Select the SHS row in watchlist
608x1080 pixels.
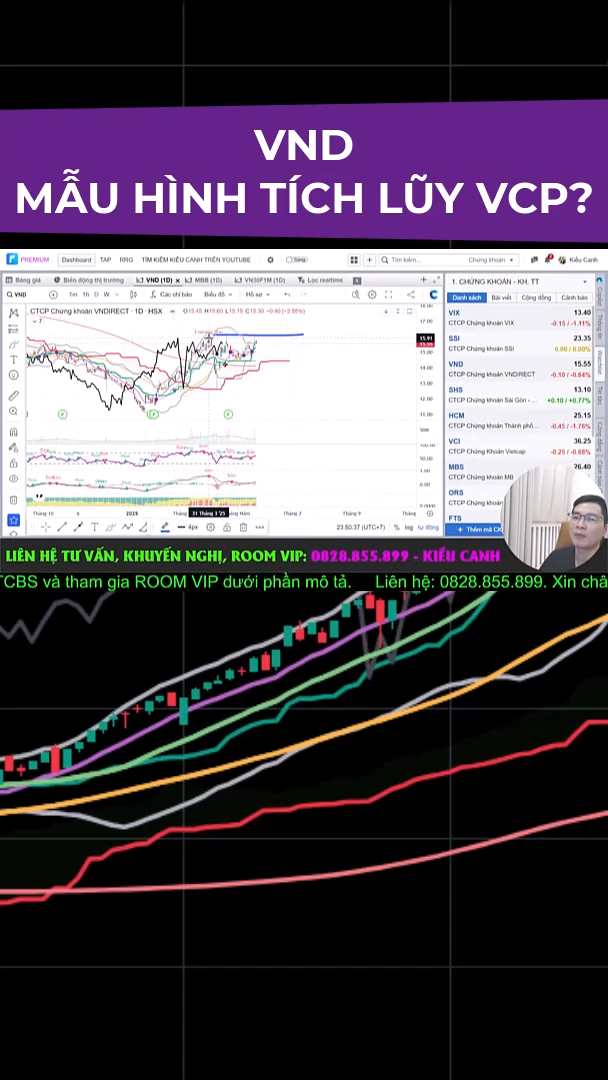click(x=520, y=395)
